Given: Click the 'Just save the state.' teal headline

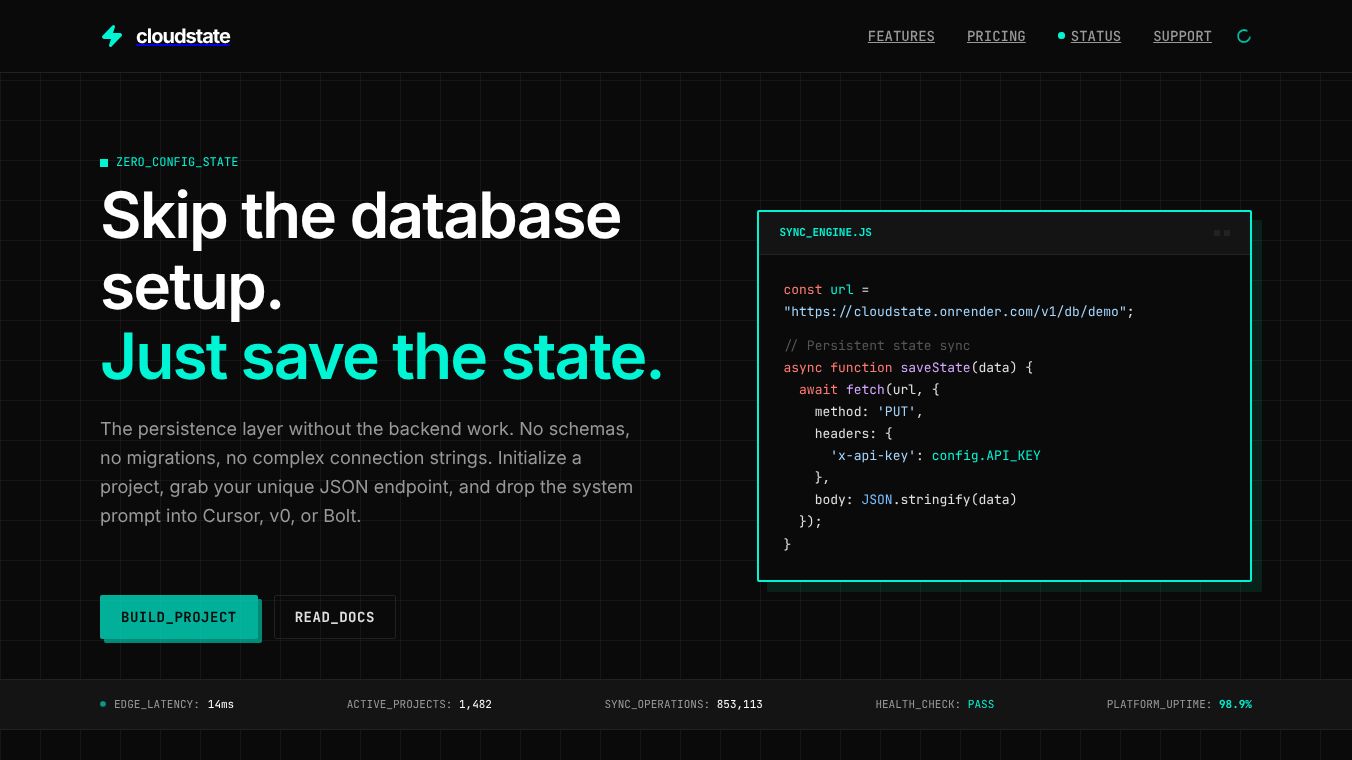Looking at the screenshot, I should [x=382, y=357].
